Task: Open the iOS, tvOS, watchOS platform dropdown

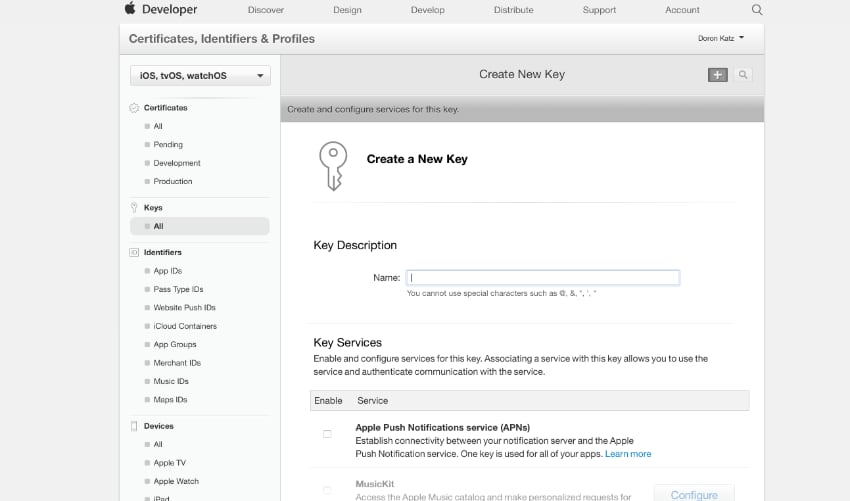Action: point(200,75)
